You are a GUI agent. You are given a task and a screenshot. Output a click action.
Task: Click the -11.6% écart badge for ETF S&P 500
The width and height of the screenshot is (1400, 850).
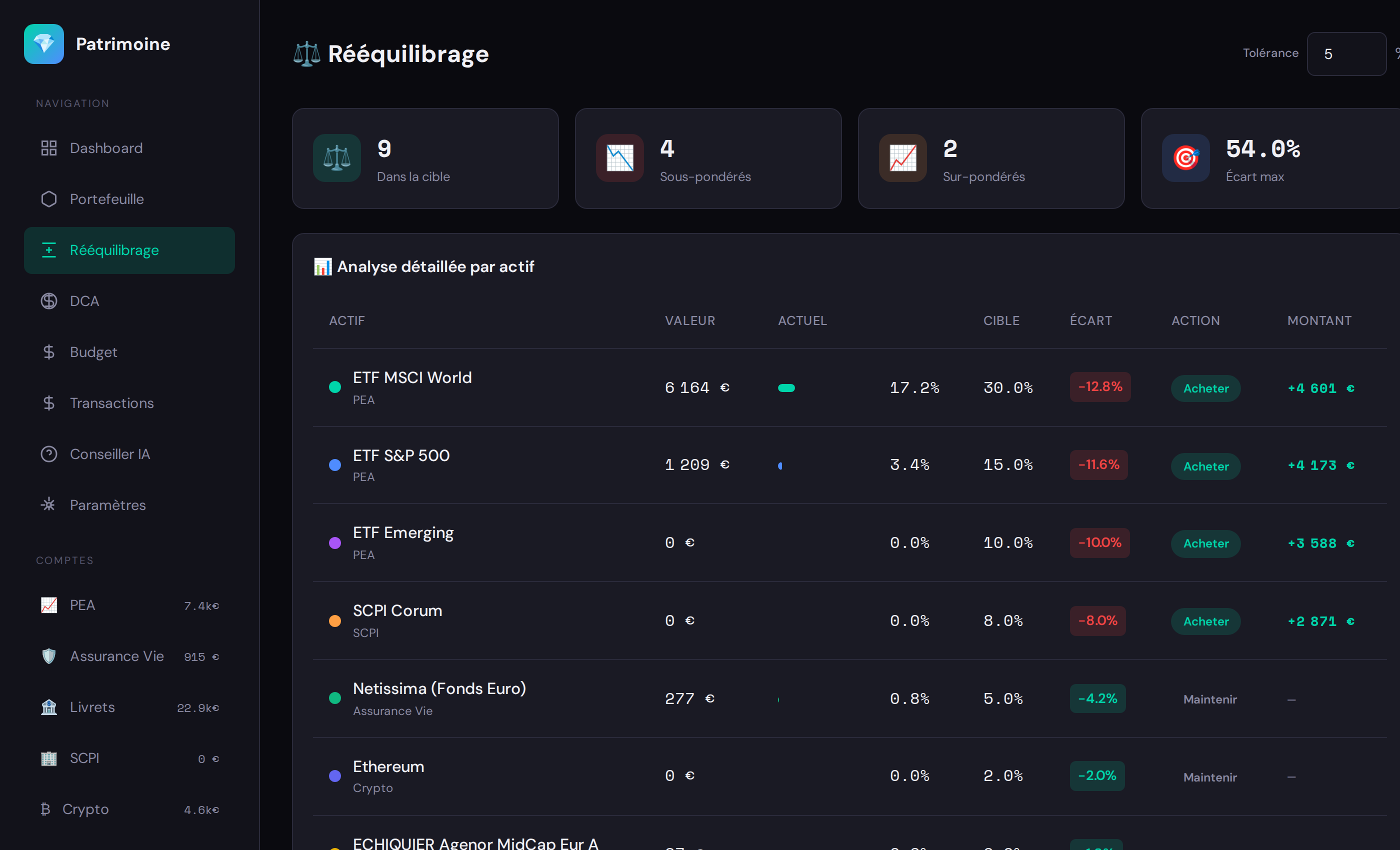(1098, 465)
